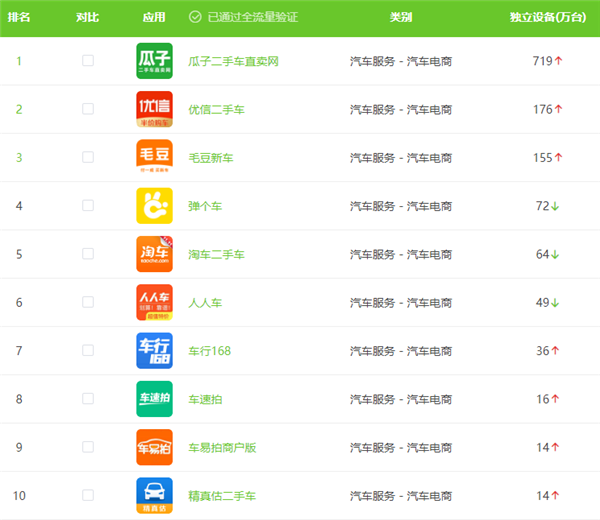Click the green down arrow beside 49

555,303
